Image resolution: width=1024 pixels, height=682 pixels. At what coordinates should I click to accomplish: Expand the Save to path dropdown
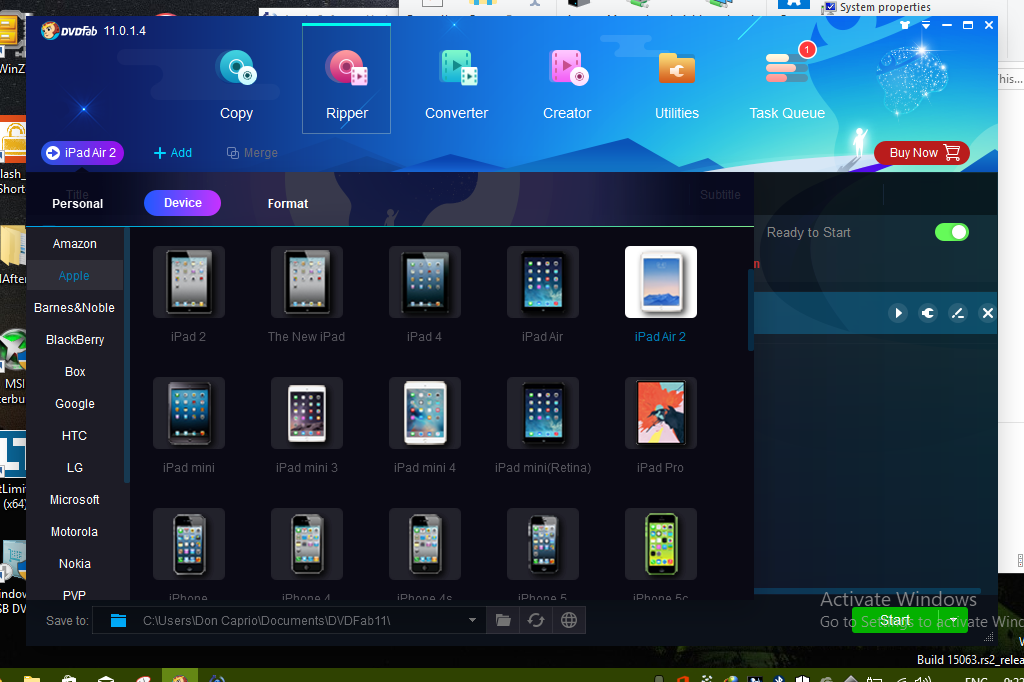tap(472, 620)
